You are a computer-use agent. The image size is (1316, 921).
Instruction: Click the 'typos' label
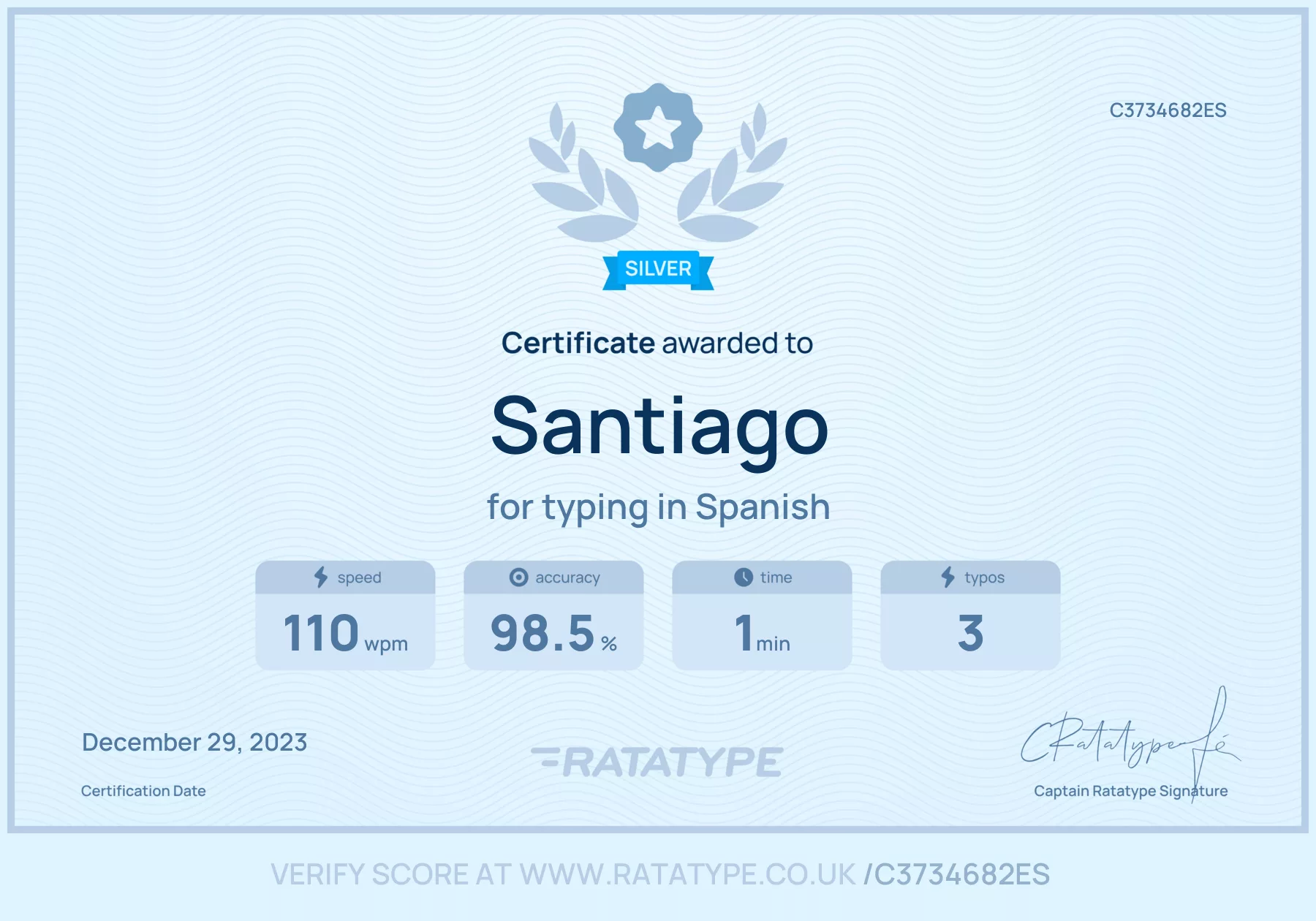click(x=984, y=578)
